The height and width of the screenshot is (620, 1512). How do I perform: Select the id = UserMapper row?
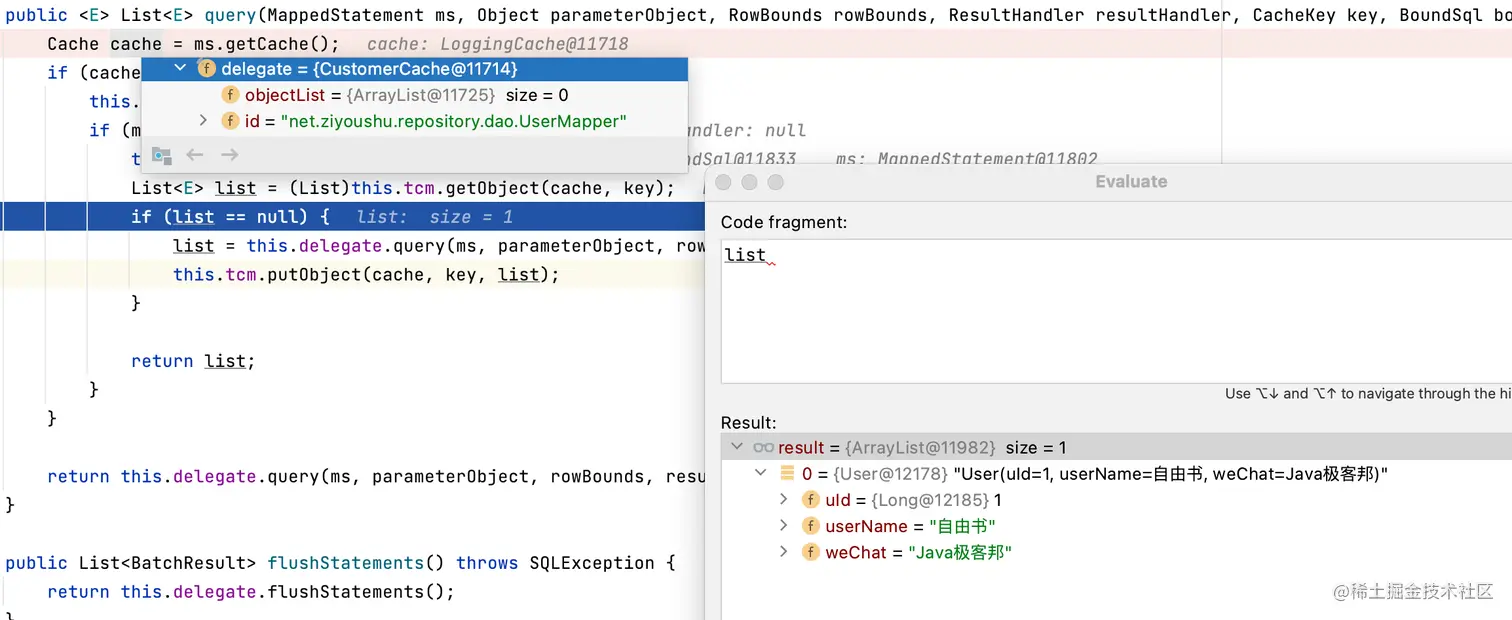tap(415, 121)
